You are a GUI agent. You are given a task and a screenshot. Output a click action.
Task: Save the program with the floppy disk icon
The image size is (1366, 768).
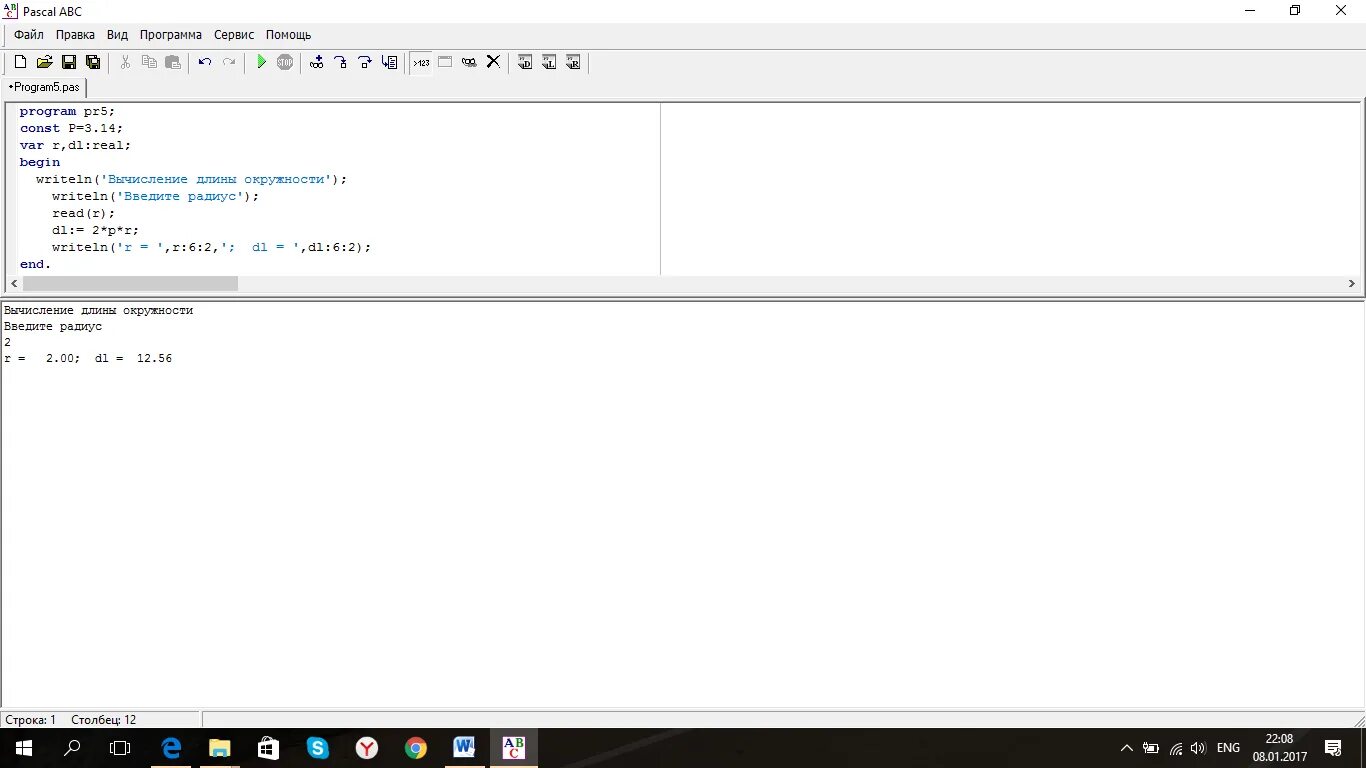tap(69, 62)
